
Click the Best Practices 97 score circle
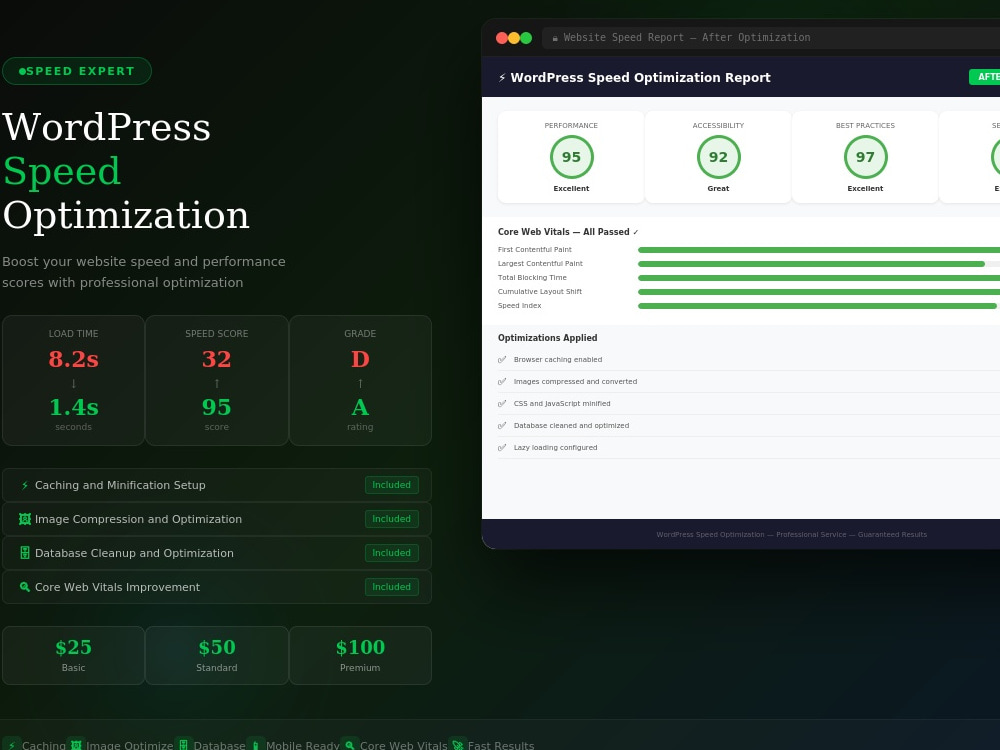coord(865,157)
